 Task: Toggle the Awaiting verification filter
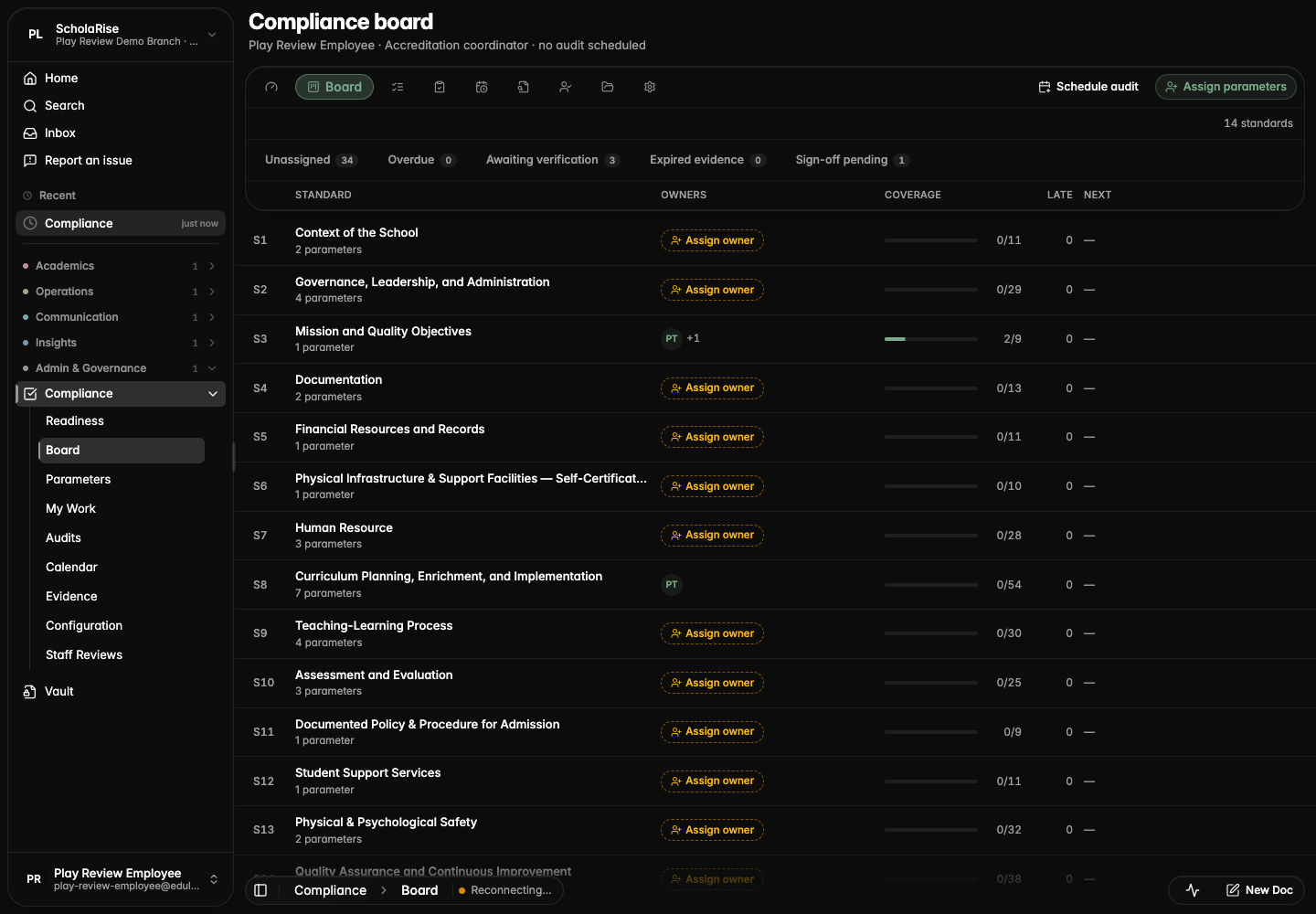553,160
